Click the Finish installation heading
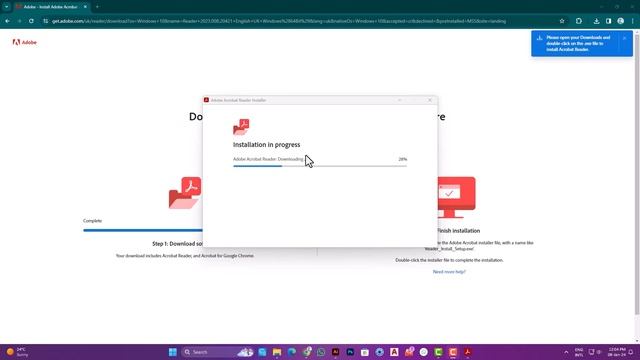The image size is (640, 360). point(458,231)
